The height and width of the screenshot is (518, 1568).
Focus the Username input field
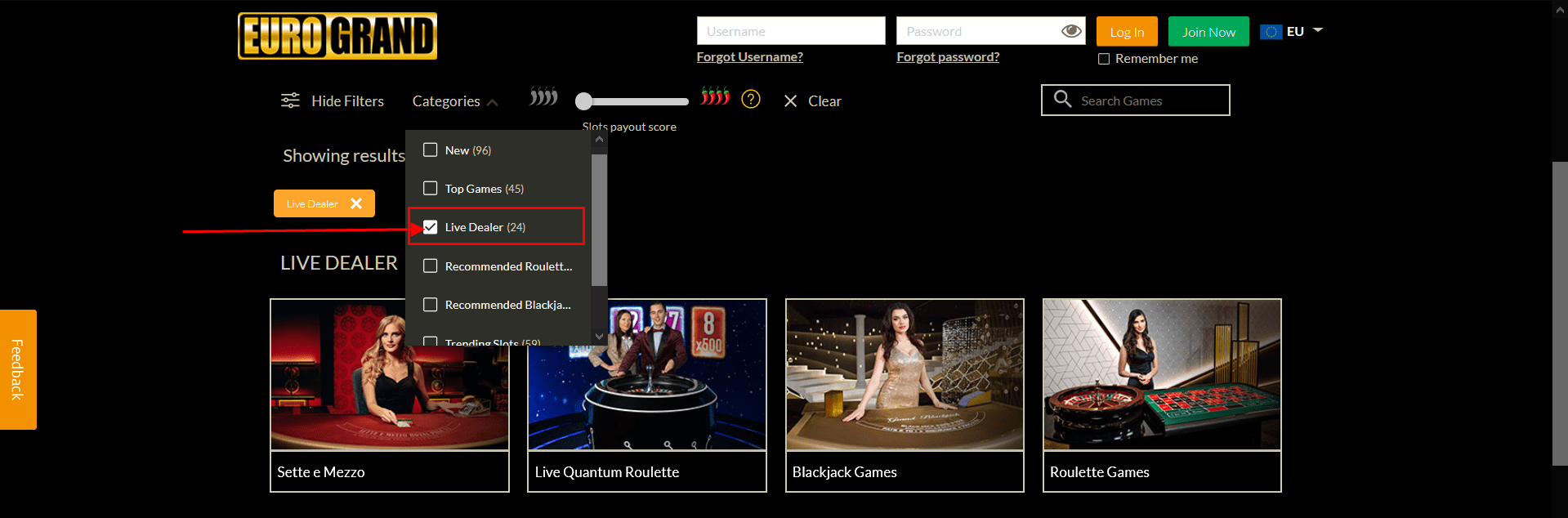[791, 31]
